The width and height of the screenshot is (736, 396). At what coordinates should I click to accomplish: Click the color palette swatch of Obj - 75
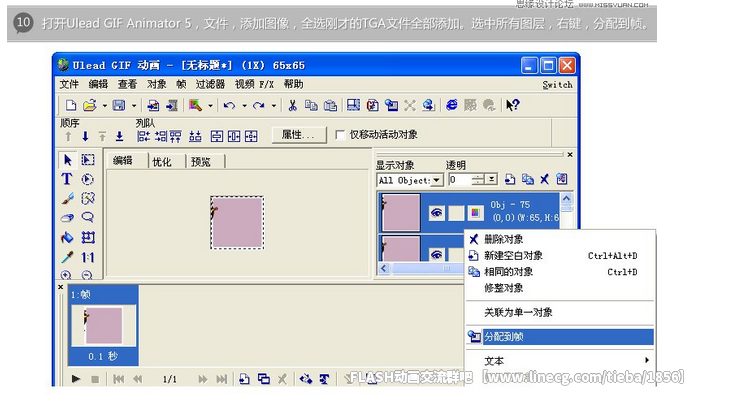[x=475, y=213]
